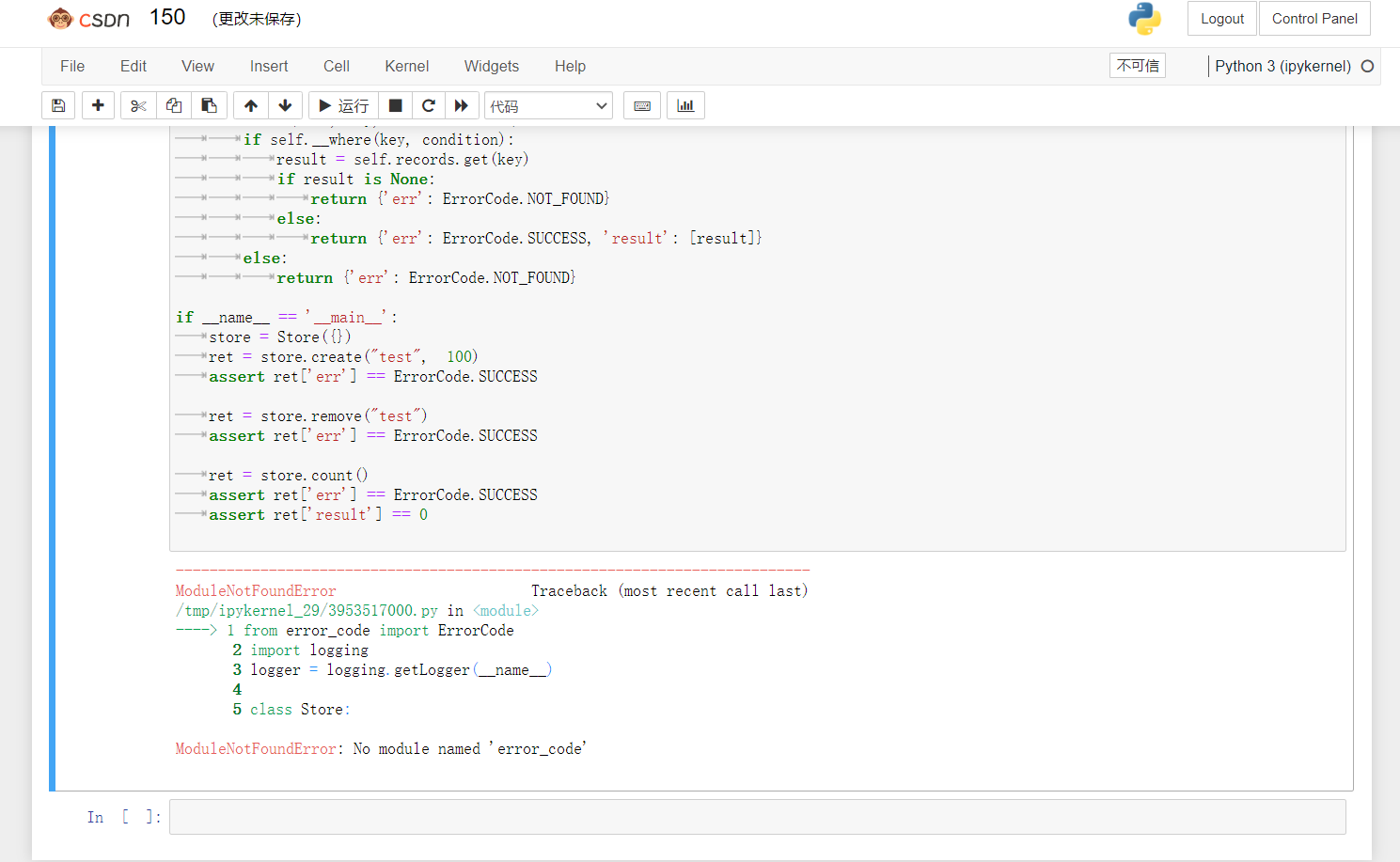This screenshot has width=1400, height=862.
Task: Click the 更改未保存 save status text
Action: (x=257, y=19)
